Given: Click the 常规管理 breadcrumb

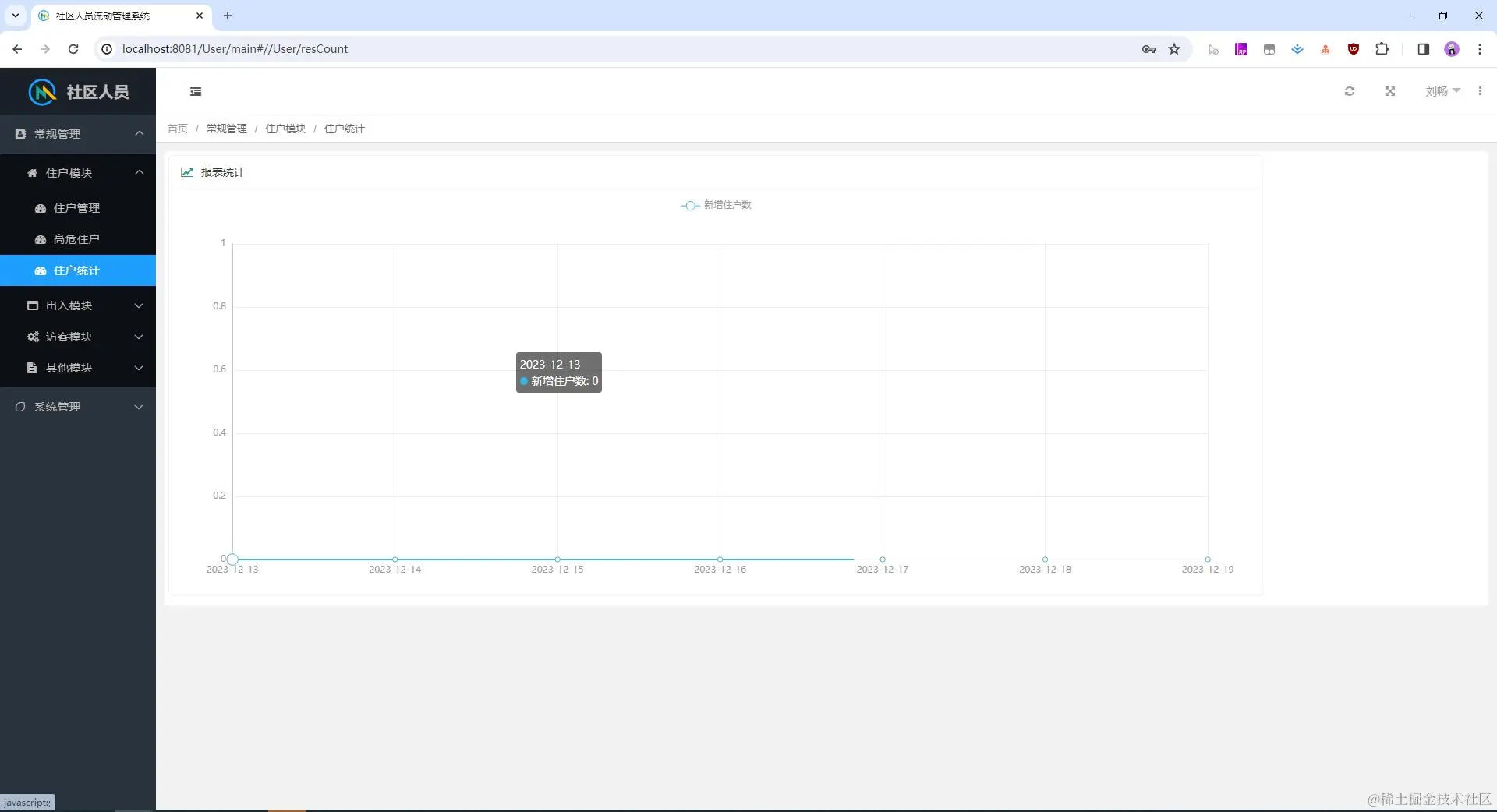Looking at the screenshot, I should pos(227,129).
